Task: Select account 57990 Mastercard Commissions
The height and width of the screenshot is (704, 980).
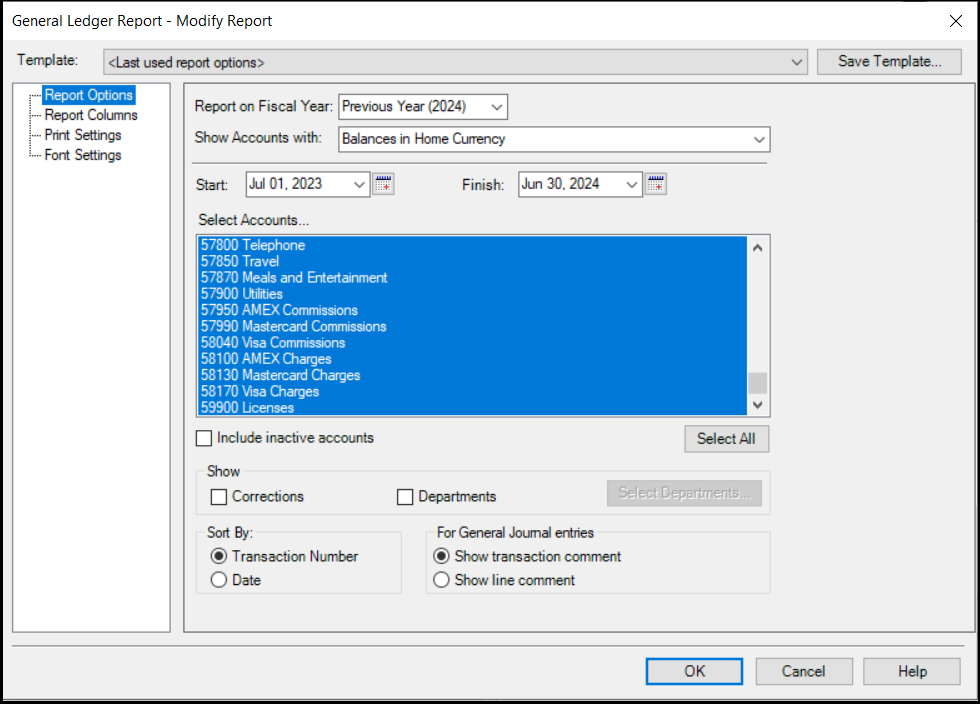Action: tap(472, 326)
